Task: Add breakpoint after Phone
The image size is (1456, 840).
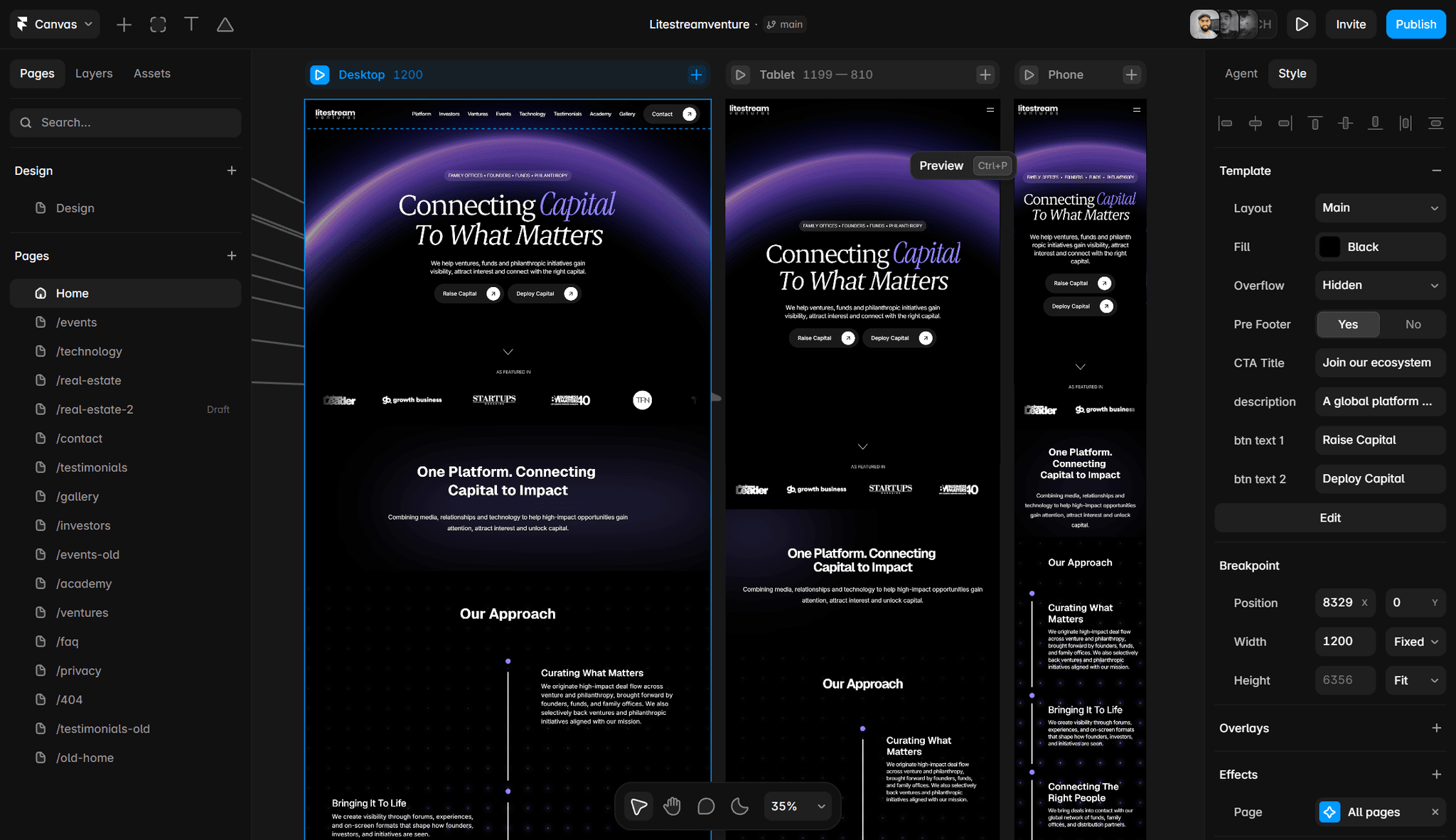Action: pyautogui.click(x=1132, y=75)
